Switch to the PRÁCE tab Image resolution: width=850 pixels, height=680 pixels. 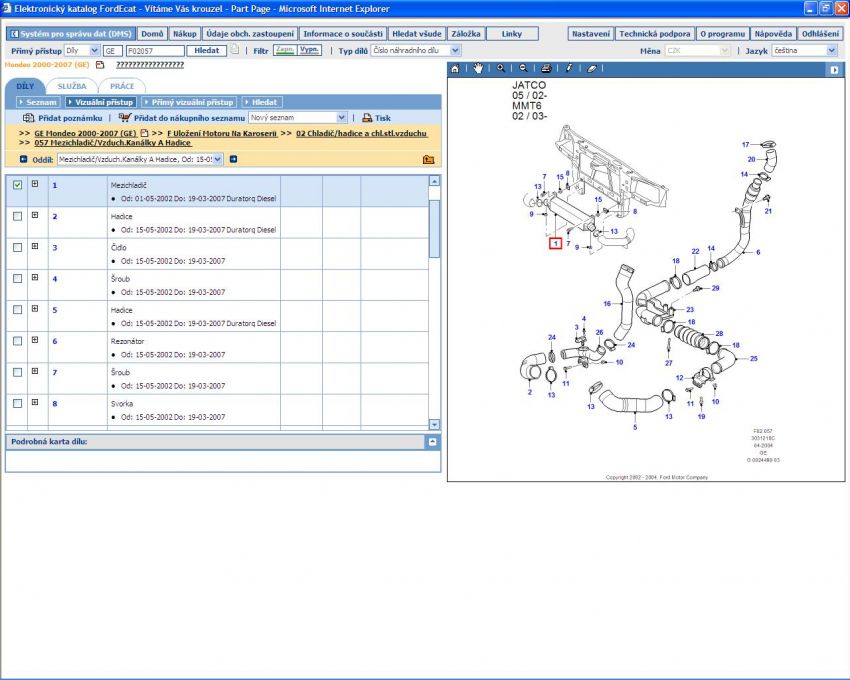(122, 86)
